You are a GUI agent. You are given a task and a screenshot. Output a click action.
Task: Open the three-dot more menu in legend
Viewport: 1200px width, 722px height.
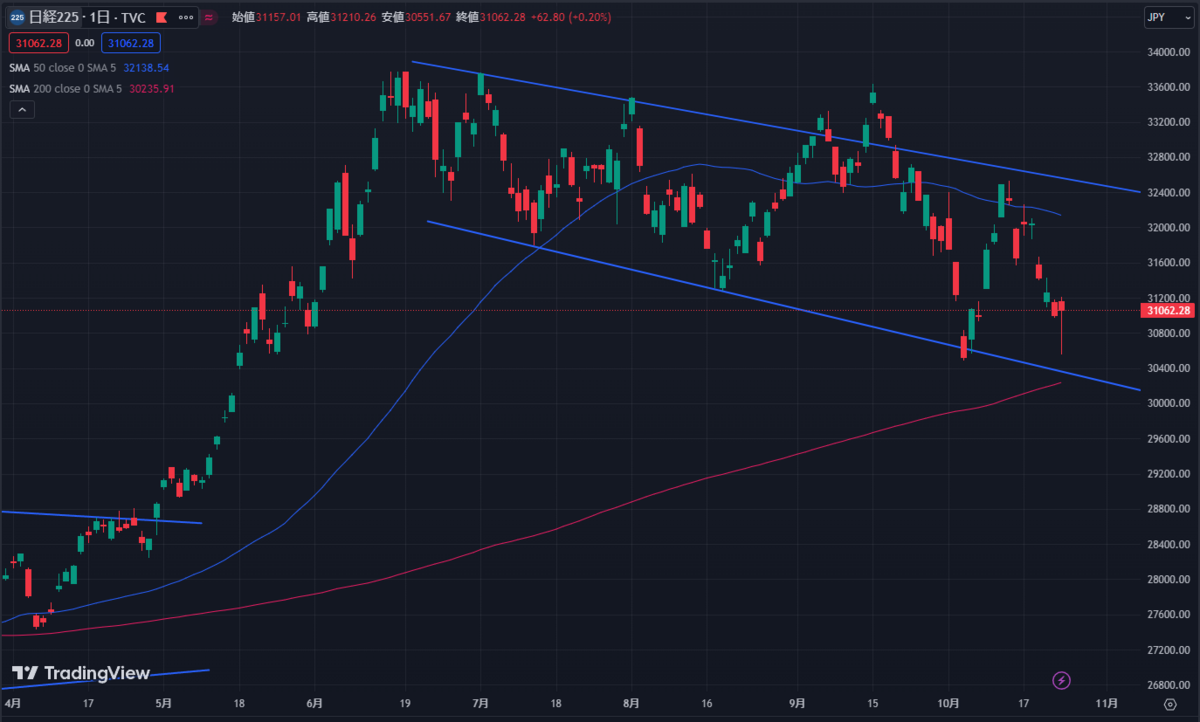coord(186,17)
